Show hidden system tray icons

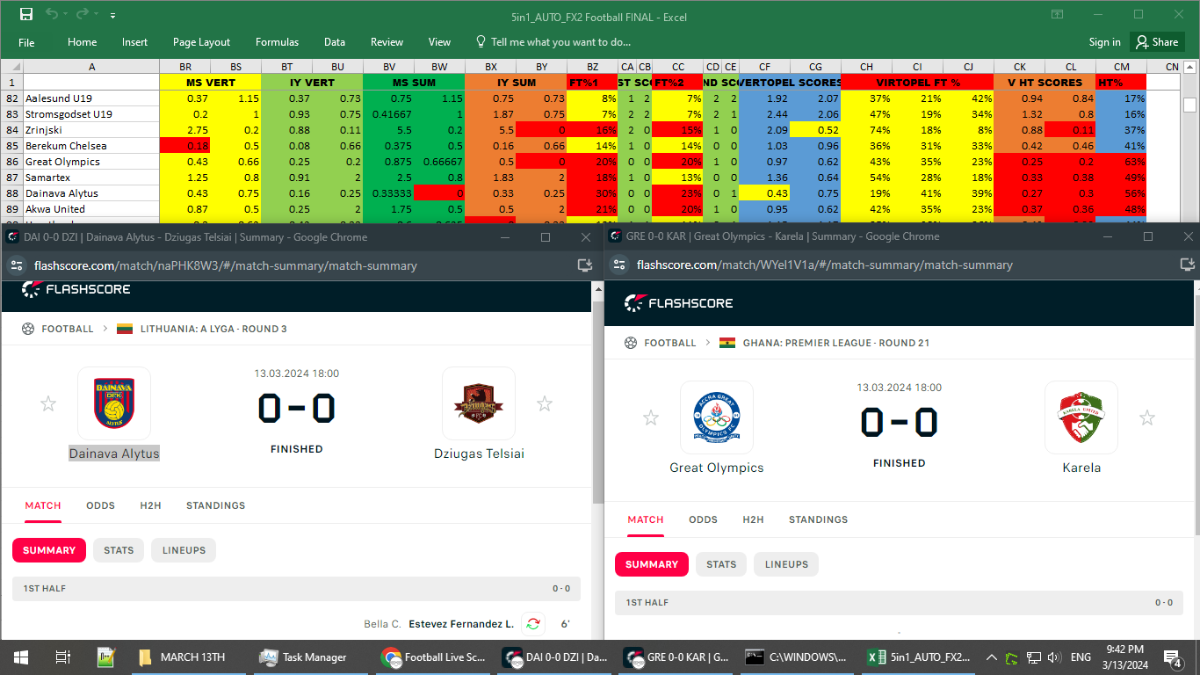pos(992,657)
